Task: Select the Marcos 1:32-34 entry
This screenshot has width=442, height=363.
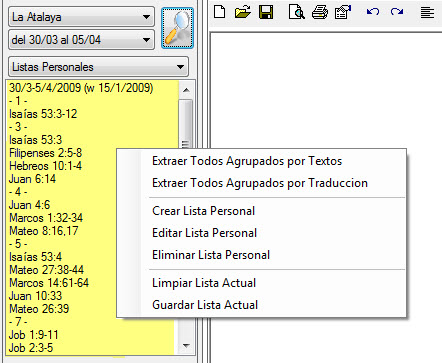Action: click(46, 218)
